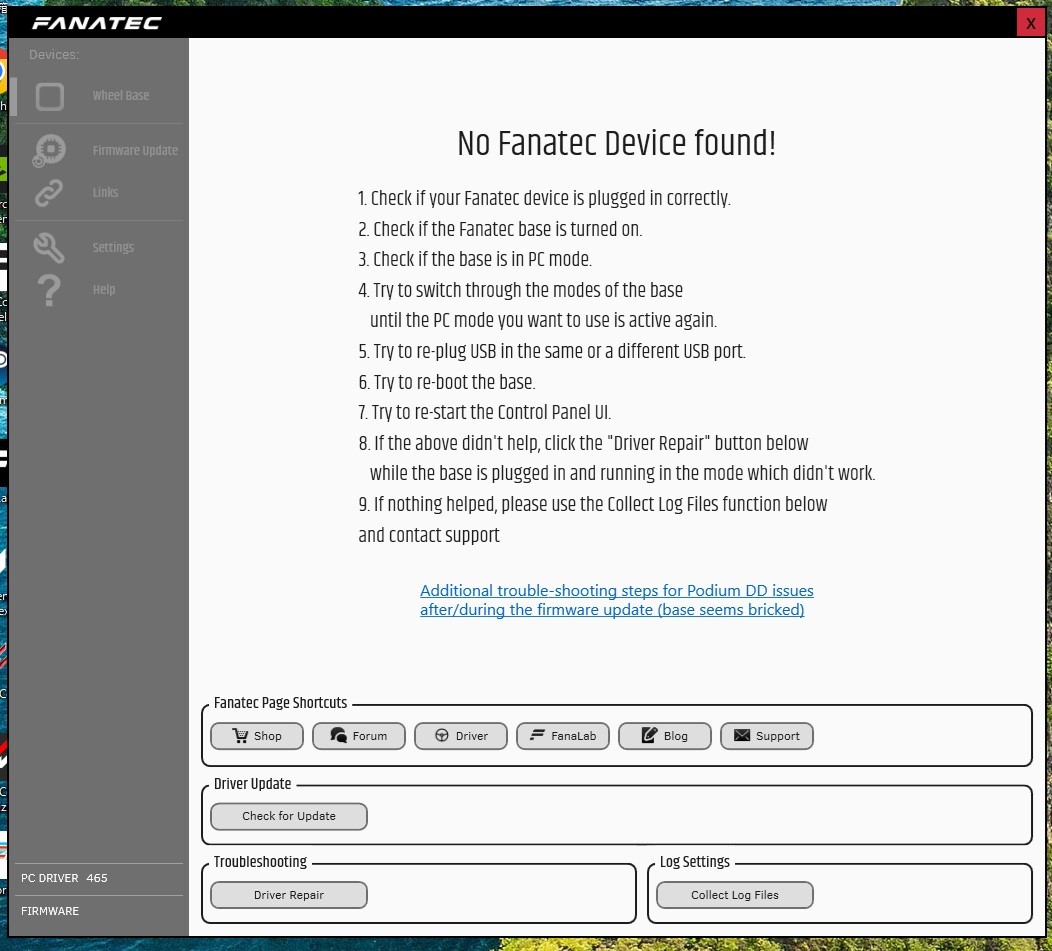Check for driver update
1052x951 pixels.
pos(289,816)
